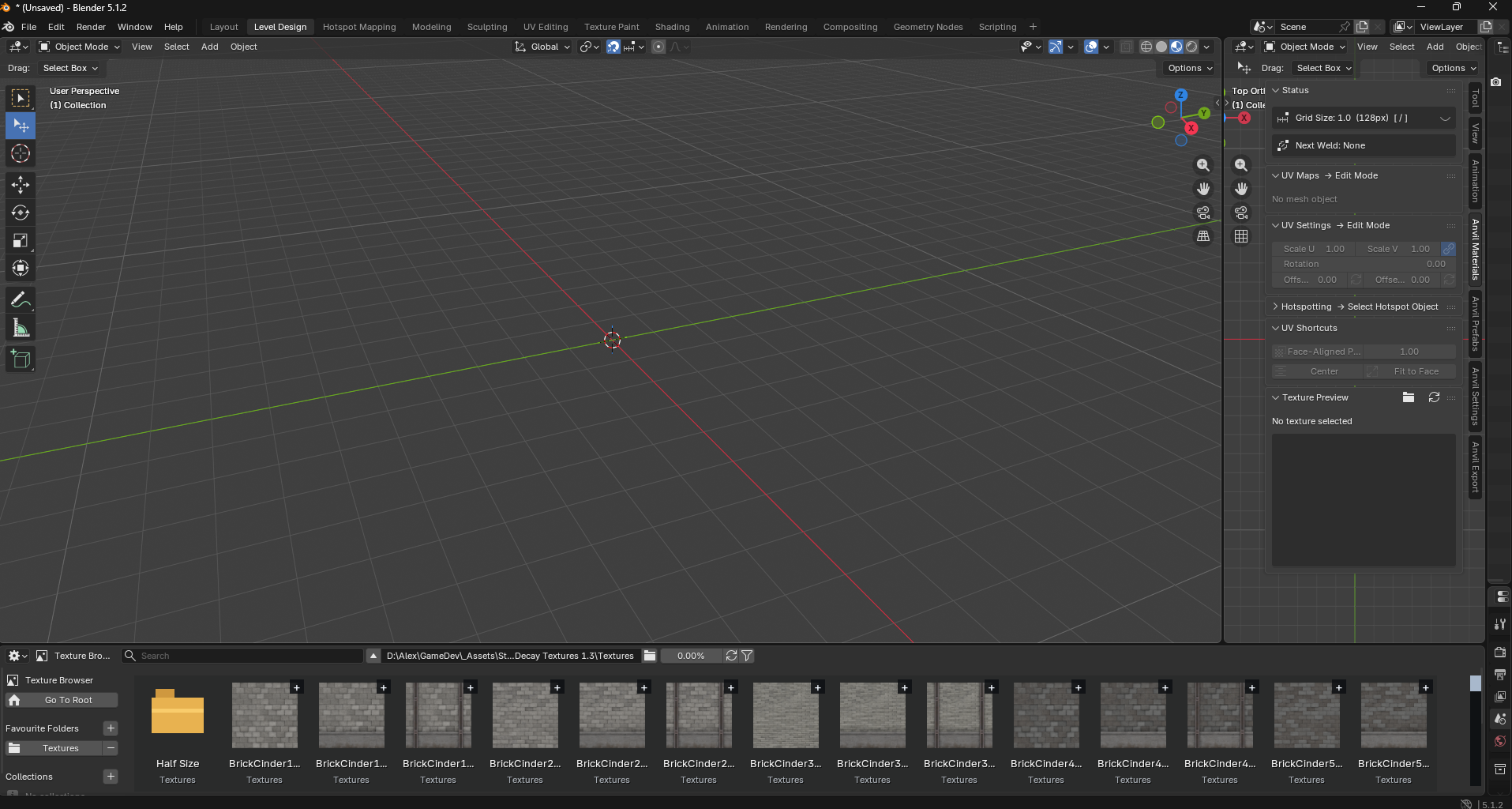Image resolution: width=1512 pixels, height=809 pixels.
Task: Toggle X-ray mode in viewport header
Action: [x=1127, y=47]
